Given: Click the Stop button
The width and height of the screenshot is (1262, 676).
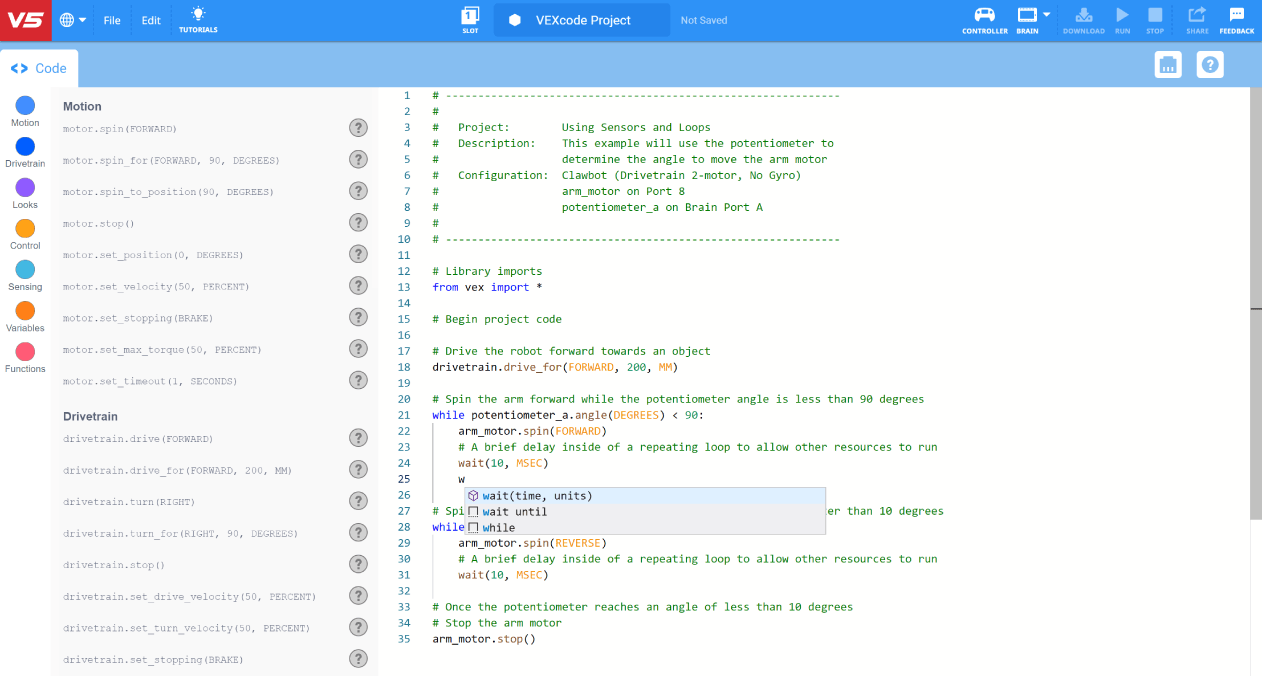Looking at the screenshot, I should click(1155, 19).
